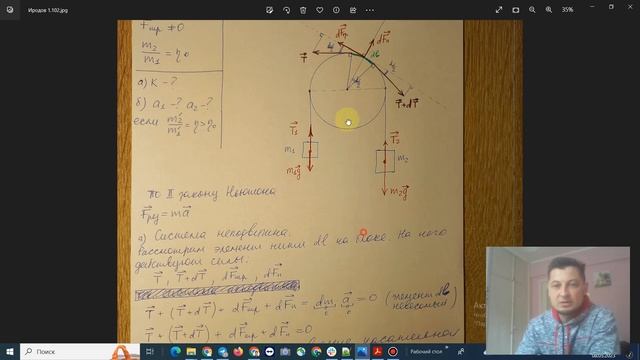Open the print or share icon
This screenshot has height=360, width=640.
pyautogui.click(x=353, y=10)
